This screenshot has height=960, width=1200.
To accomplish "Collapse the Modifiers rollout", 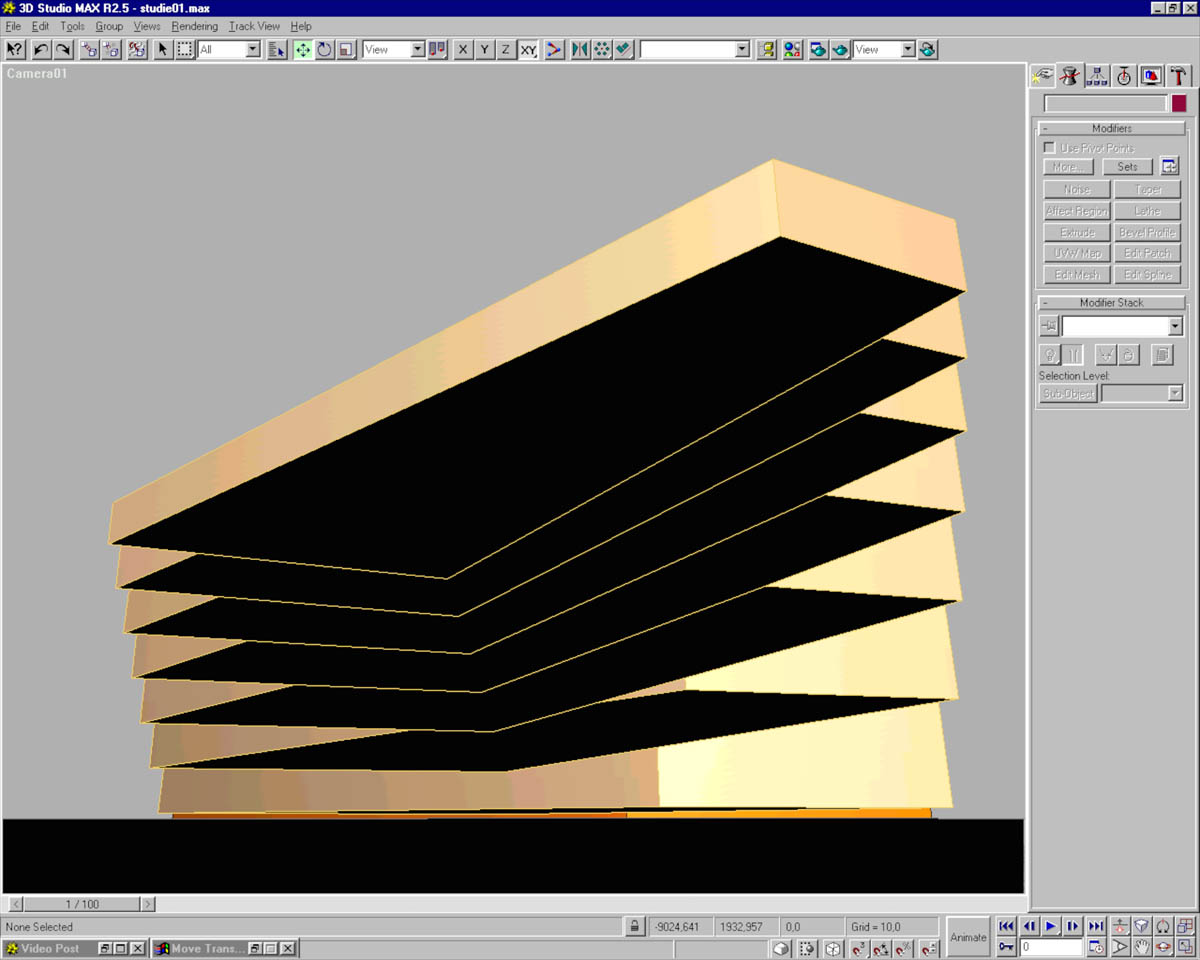I will point(1111,128).
